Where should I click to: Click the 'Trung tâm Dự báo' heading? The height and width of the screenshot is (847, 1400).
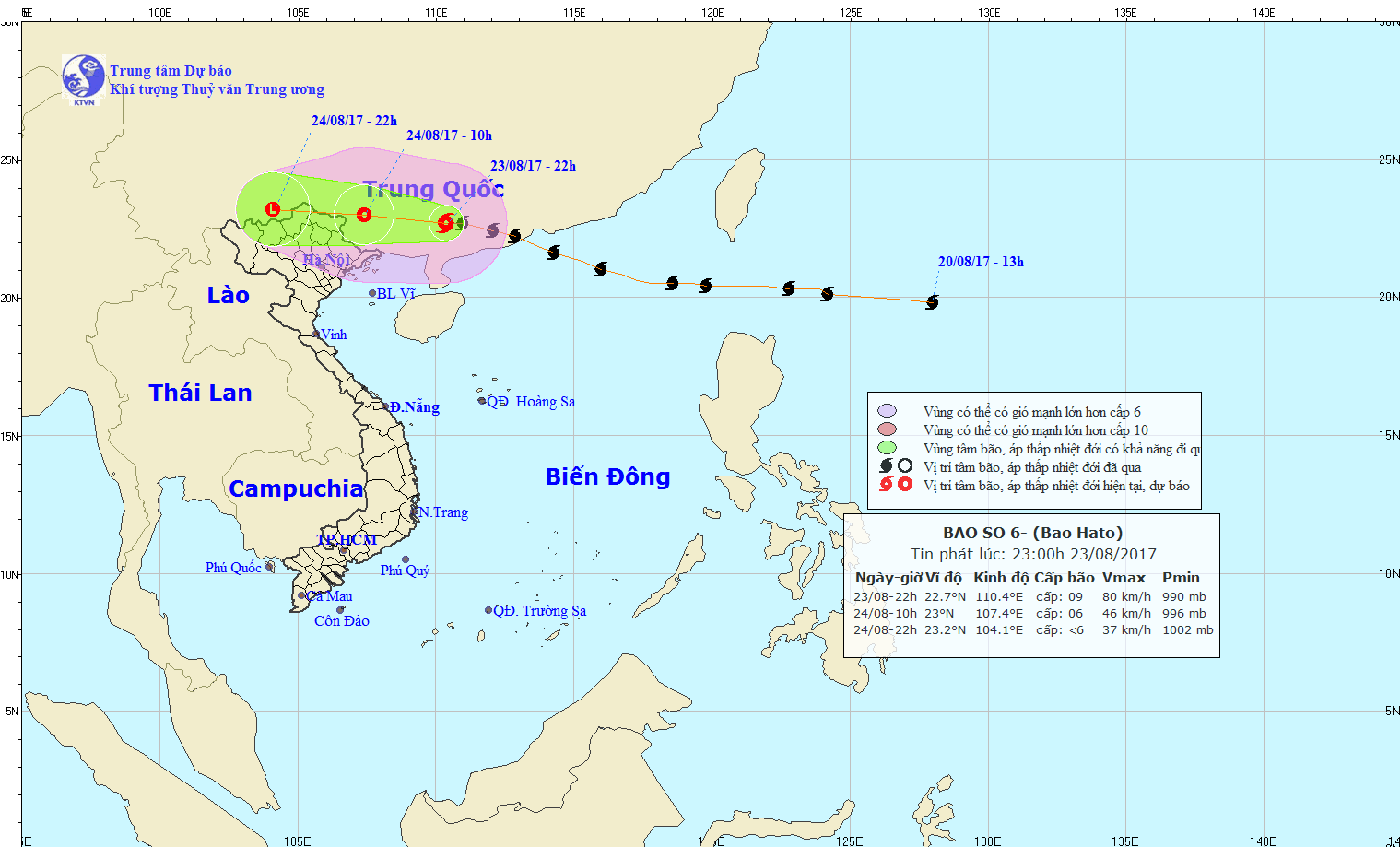(x=171, y=71)
